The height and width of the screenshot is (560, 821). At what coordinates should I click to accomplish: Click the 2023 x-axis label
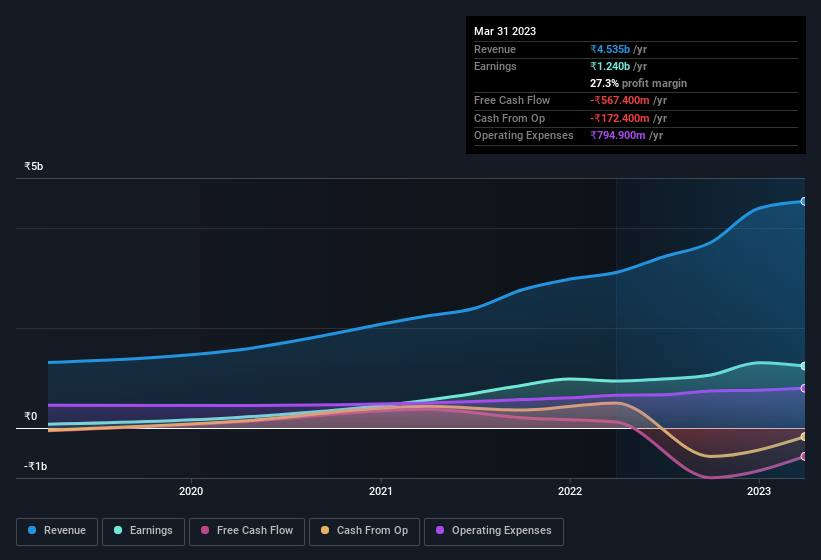pyautogui.click(x=759, y=491)
